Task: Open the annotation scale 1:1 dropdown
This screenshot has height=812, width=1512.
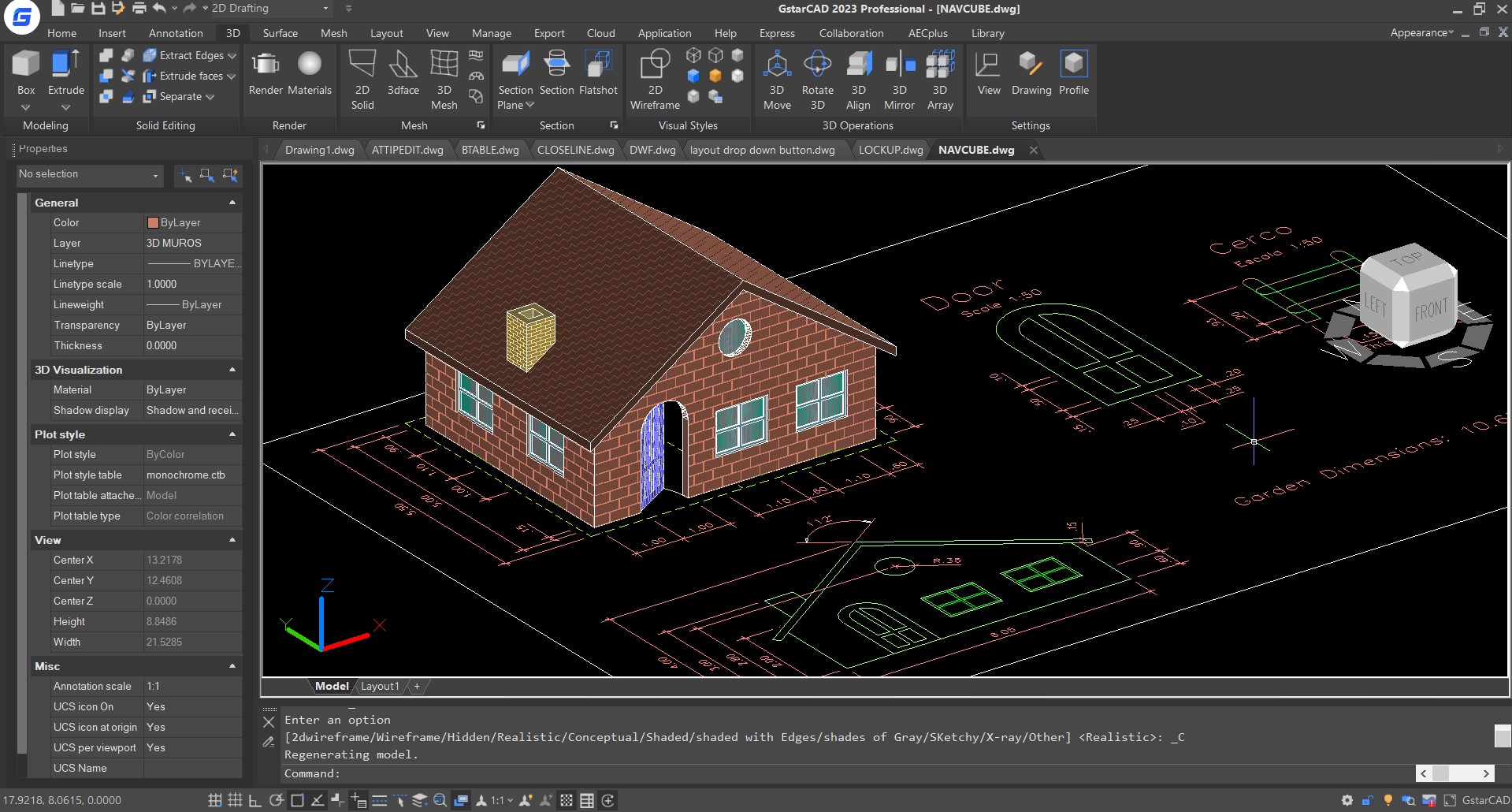Action: pyautogui.click(x=502, y=800)
